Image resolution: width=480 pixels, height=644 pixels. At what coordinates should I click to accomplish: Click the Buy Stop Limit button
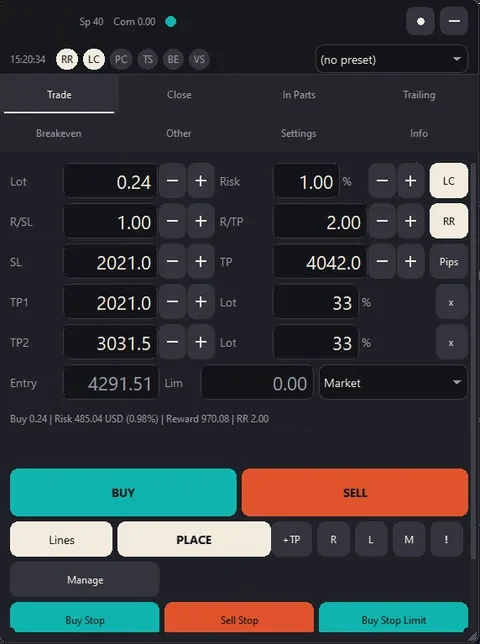tap(393, 618)
